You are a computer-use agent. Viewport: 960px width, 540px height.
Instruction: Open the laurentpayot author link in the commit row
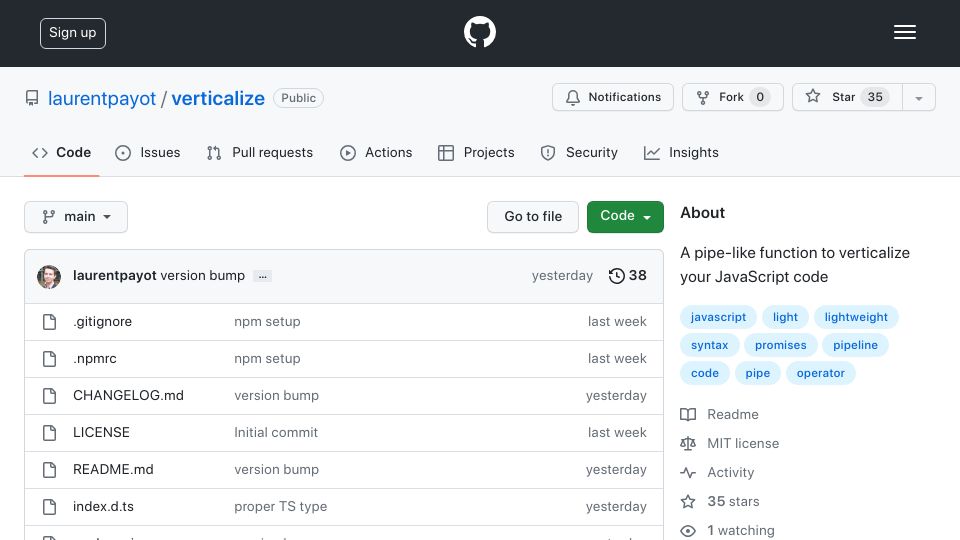(114, 276)
